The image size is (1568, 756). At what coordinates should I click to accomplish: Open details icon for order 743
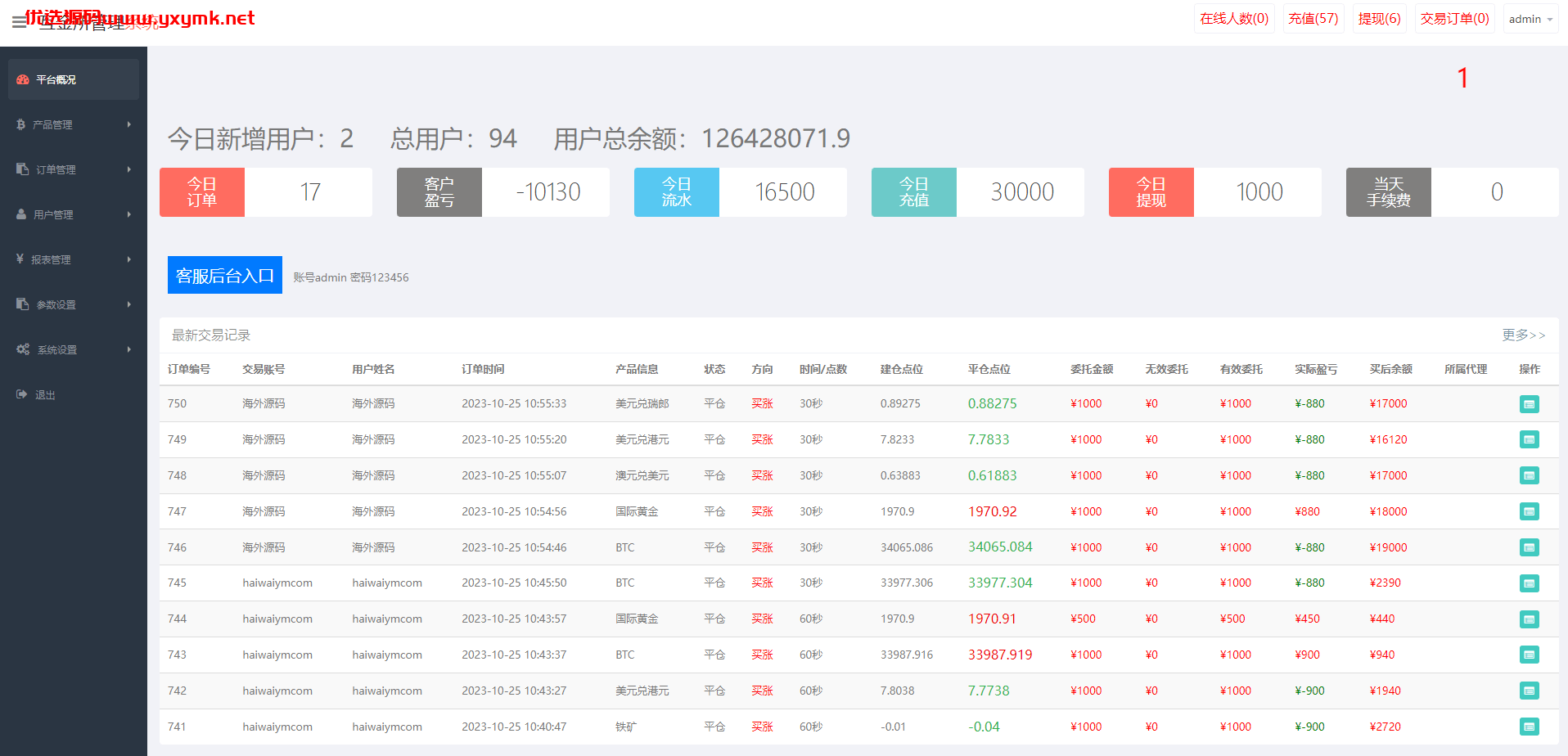tap(1529, 655)
